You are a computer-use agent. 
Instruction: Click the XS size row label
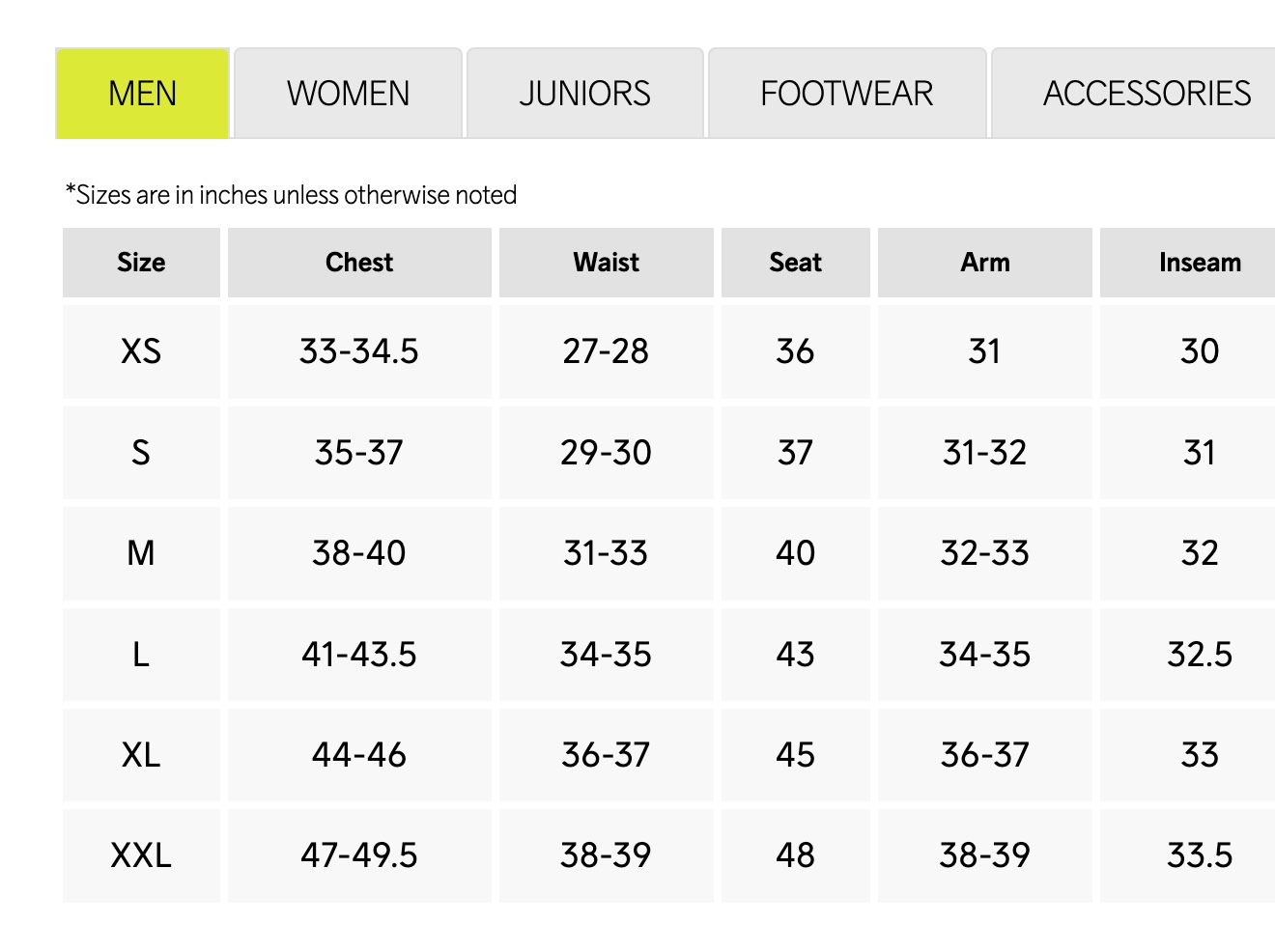click(141, 351)
